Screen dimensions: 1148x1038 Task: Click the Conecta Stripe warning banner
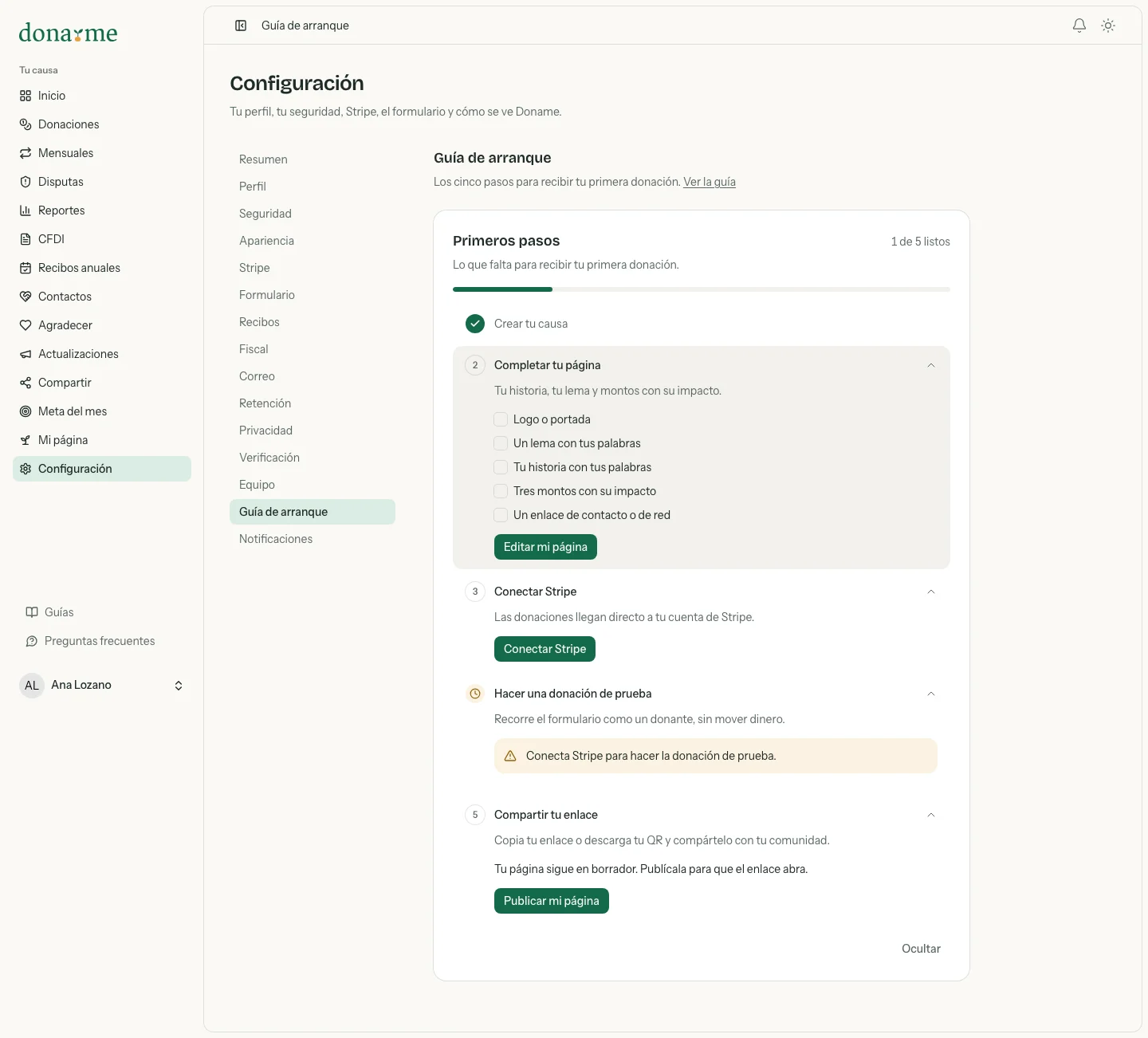pos(716,756)
